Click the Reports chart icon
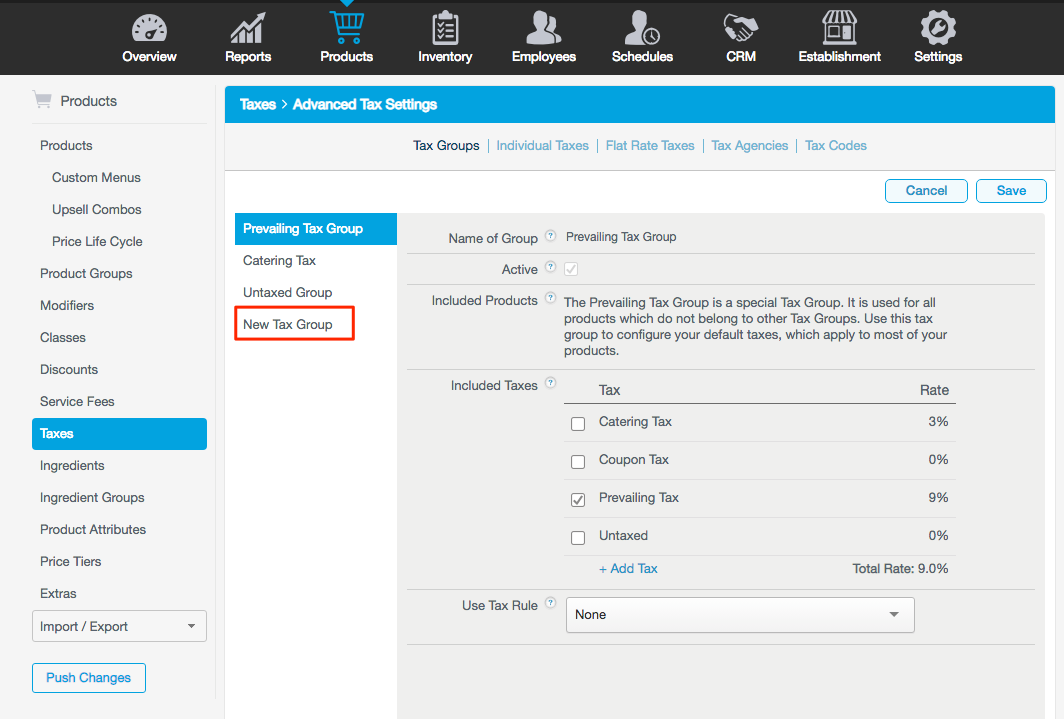 (x=247, y=27)
